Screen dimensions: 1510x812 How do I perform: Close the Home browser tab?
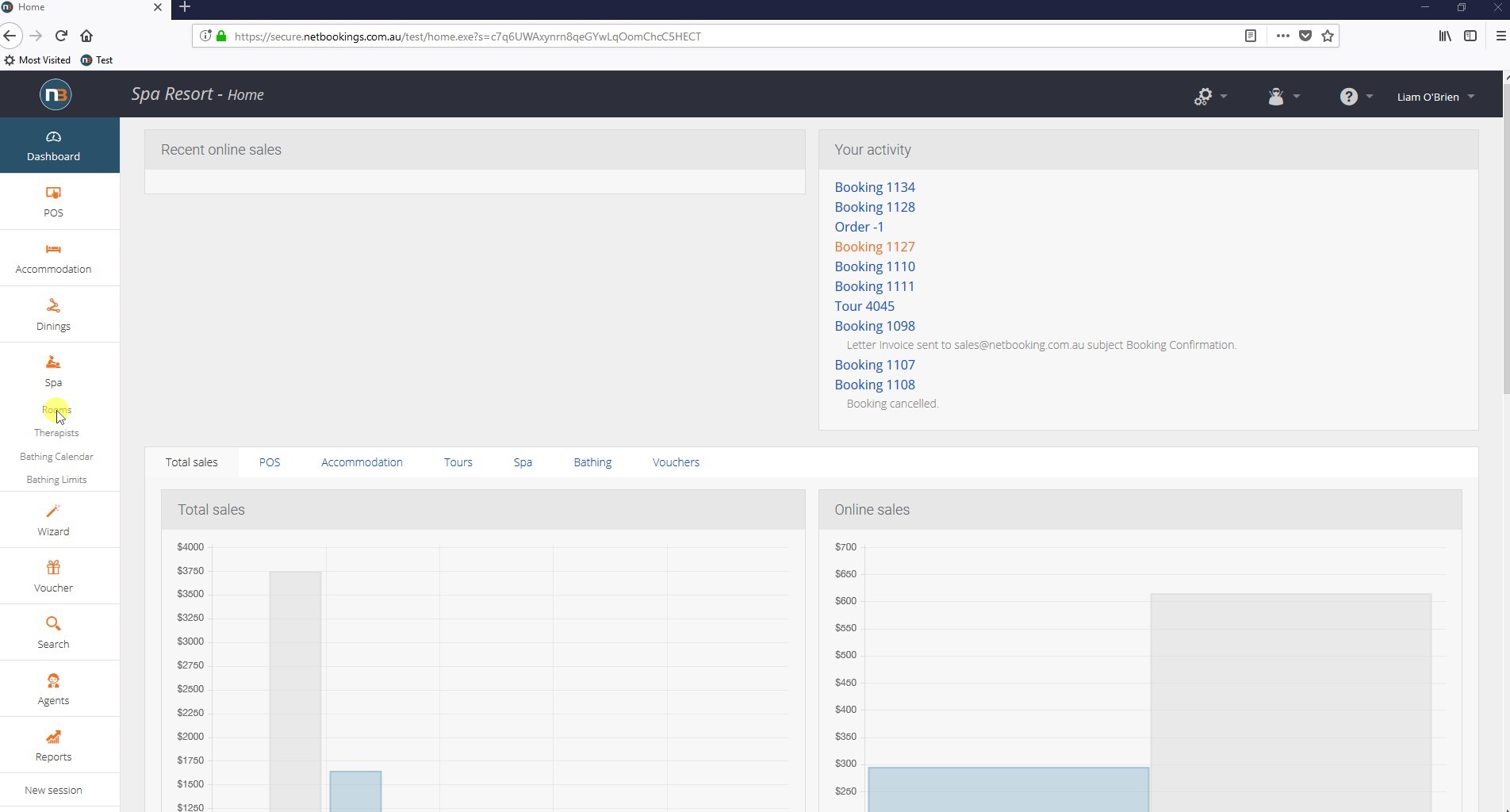pyautogui.click(x=157, y=7)
